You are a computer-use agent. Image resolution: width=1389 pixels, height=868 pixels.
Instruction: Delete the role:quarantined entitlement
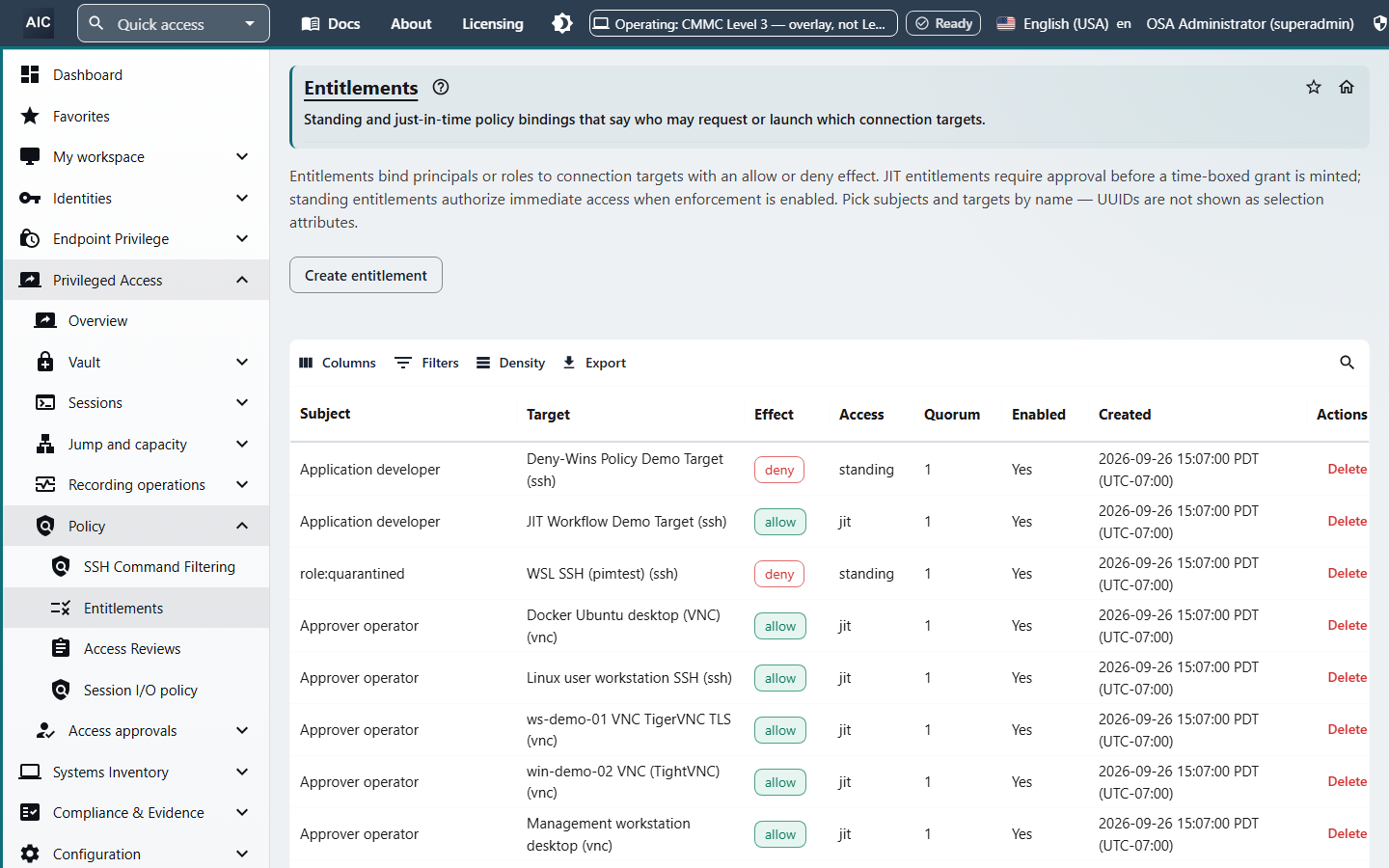[1347, 573]
